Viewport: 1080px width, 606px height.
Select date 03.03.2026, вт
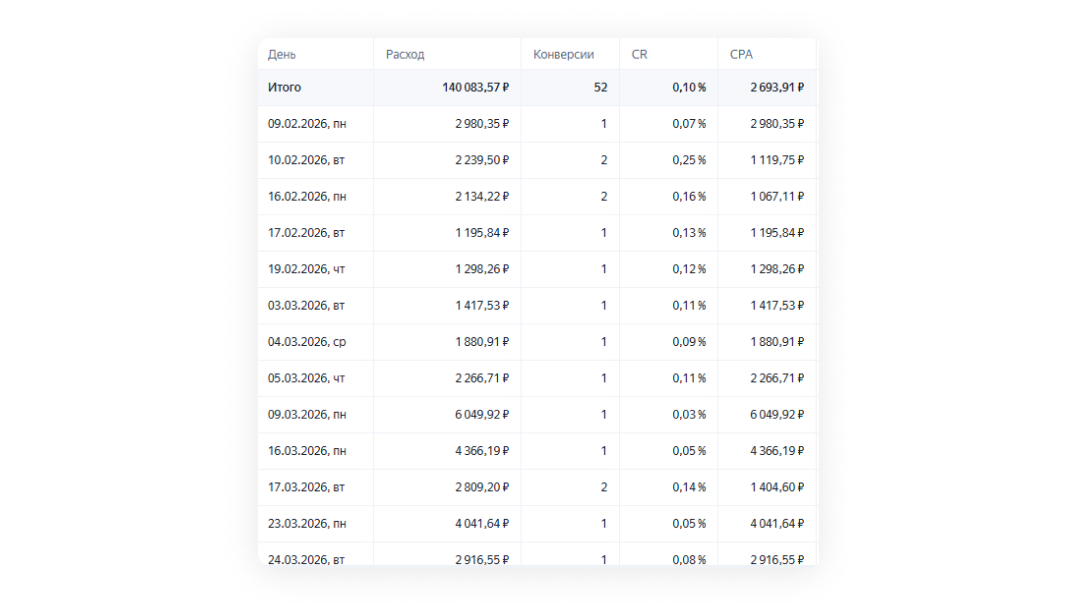point(307,306)
